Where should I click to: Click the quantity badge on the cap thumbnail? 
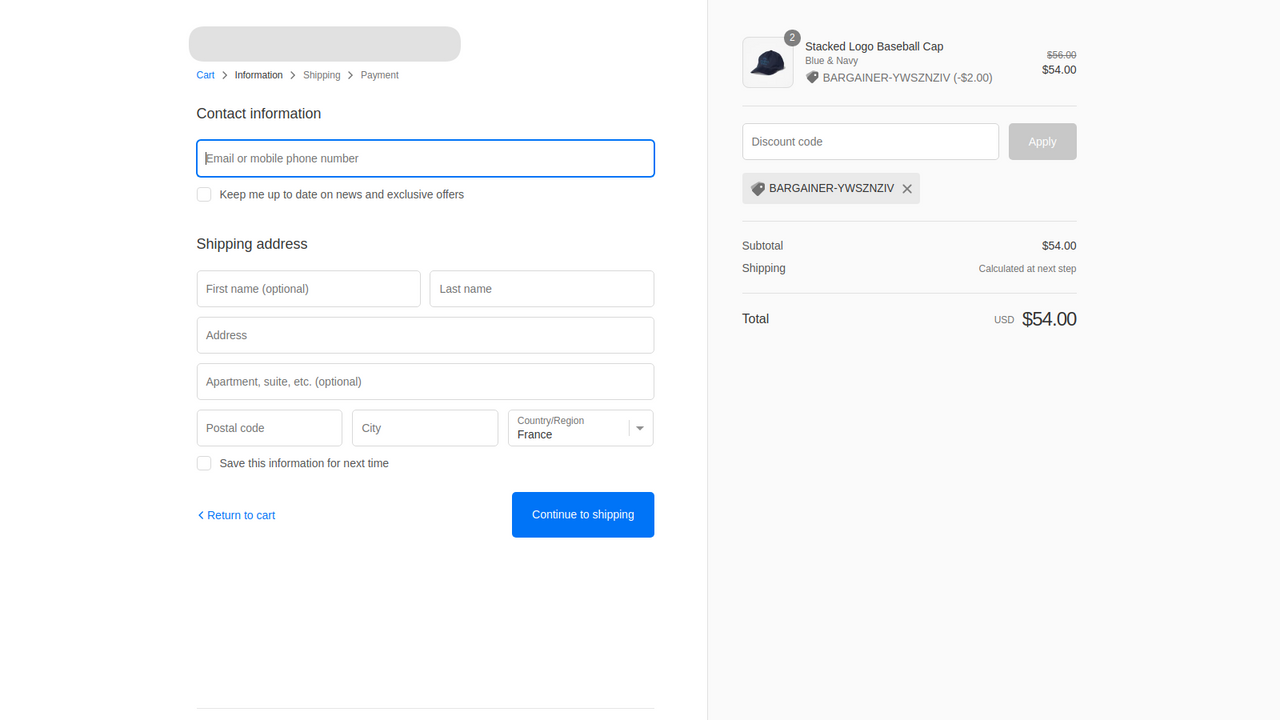click(792, 38)
